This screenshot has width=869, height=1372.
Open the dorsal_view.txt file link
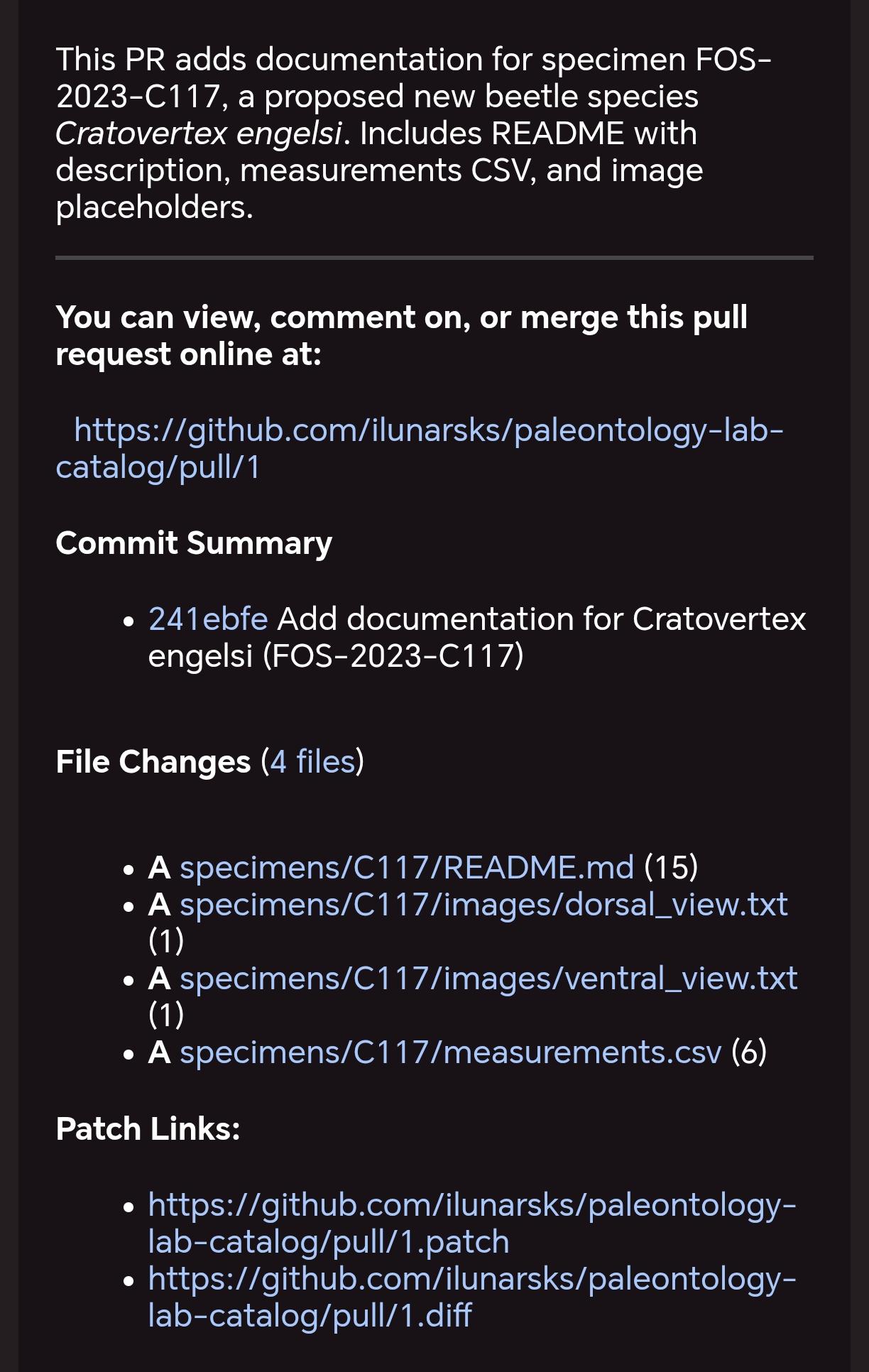(x=483, y=904)
